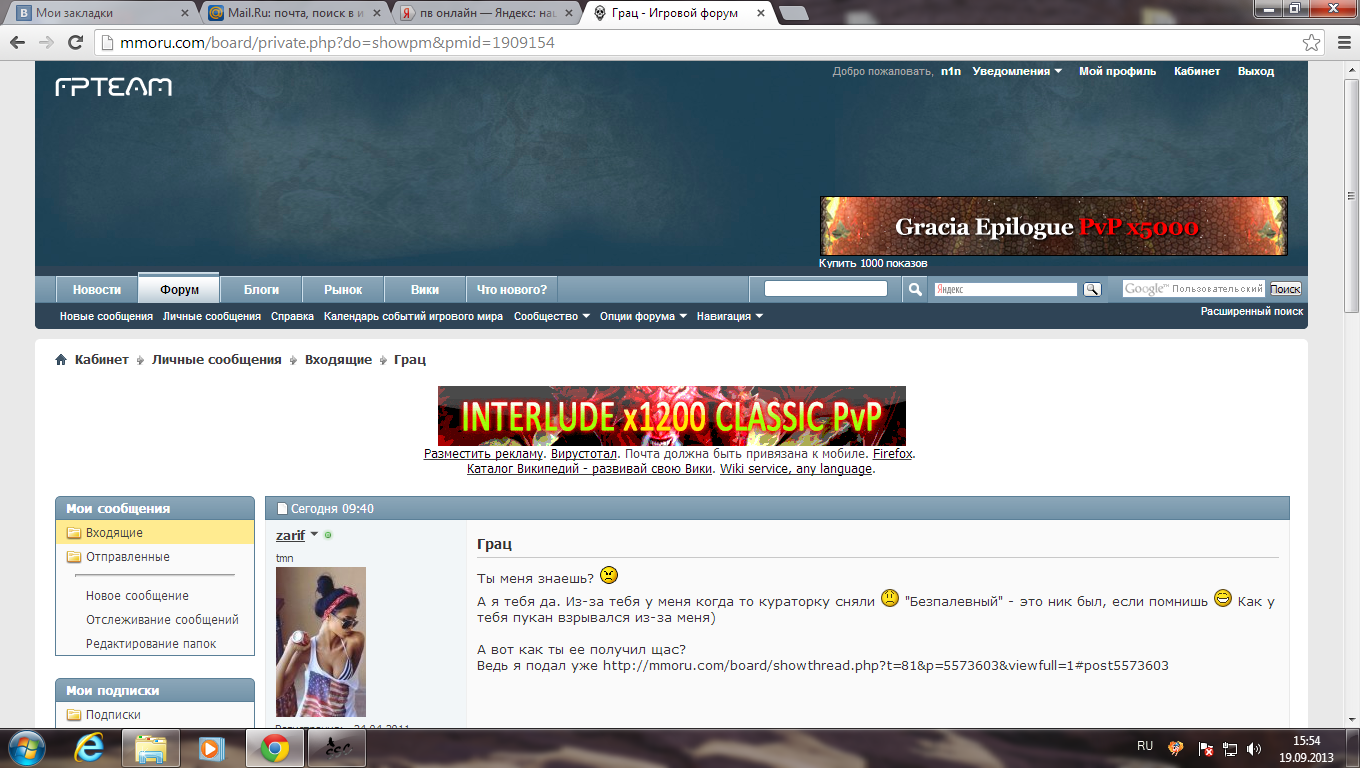Click the message post icon beside Сегодня 09:40

[x=282, y=509]
